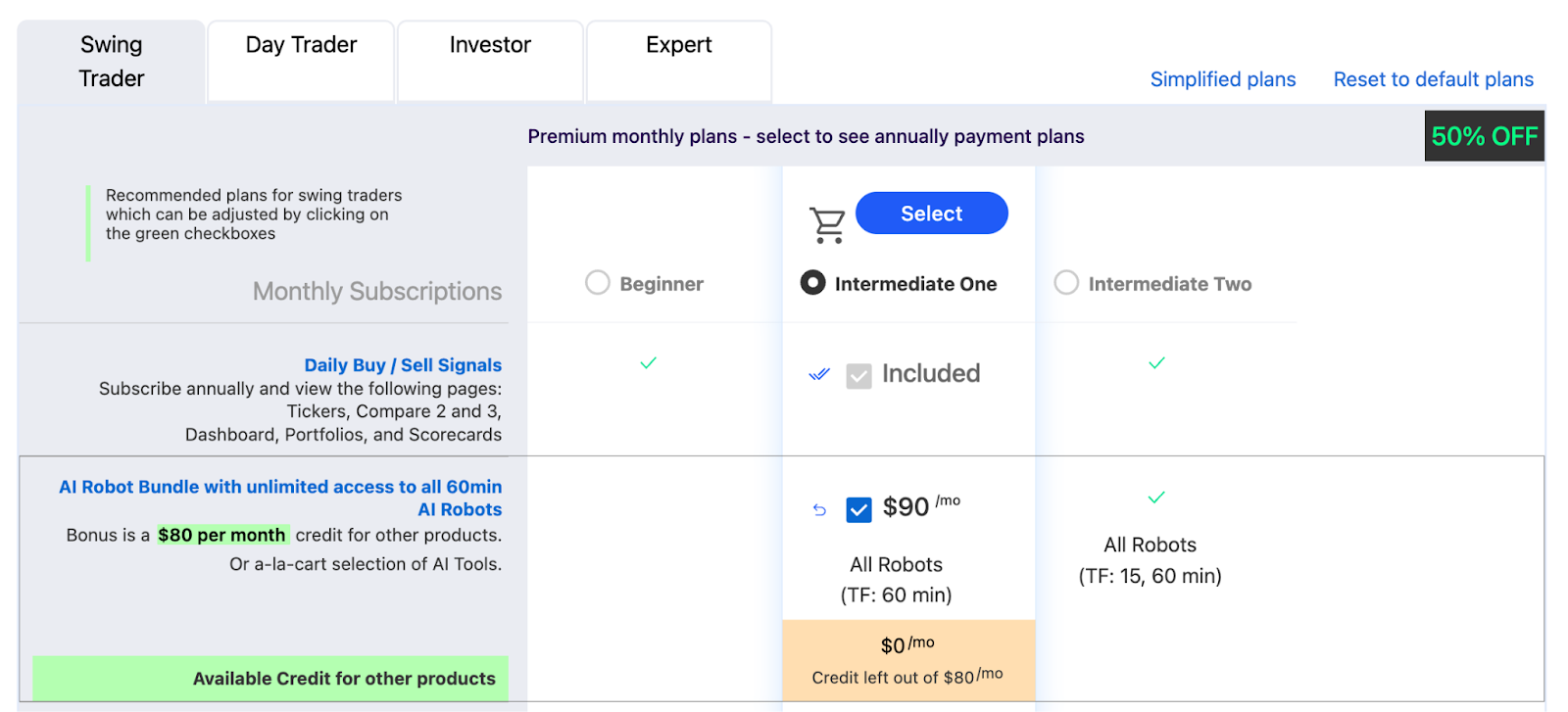Click the greyed Included checkbox

(x=858, y=376)
